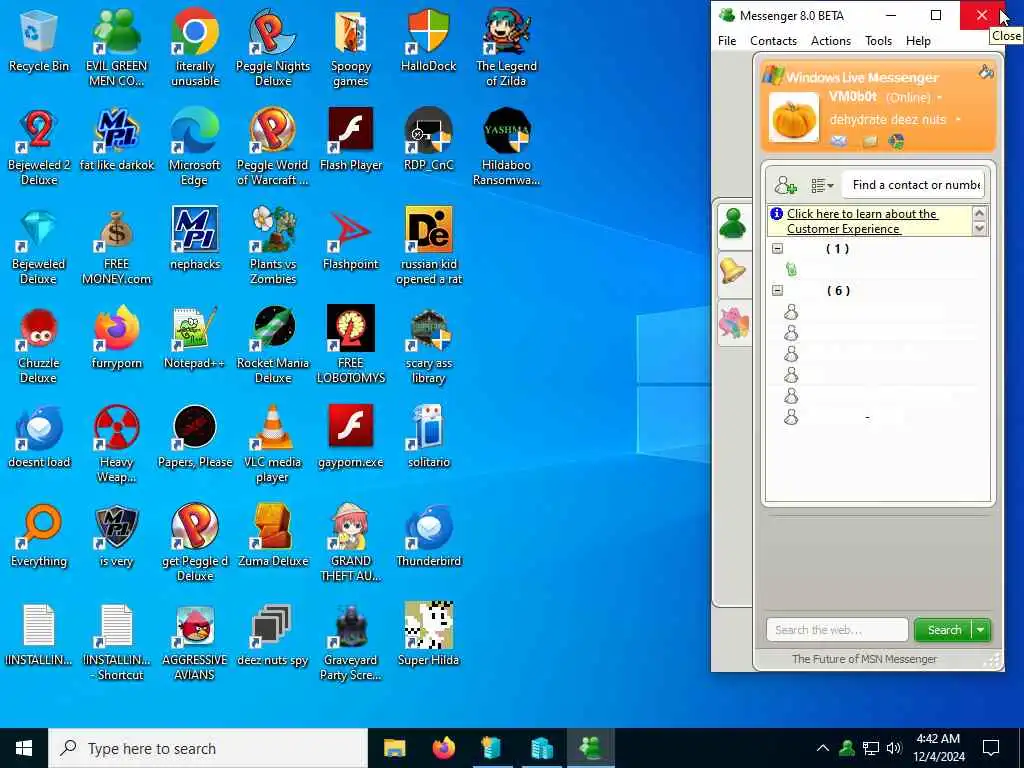Open File Explorer from the taskbar
This screenshot has width=1024, height=768.
(394, 748)
